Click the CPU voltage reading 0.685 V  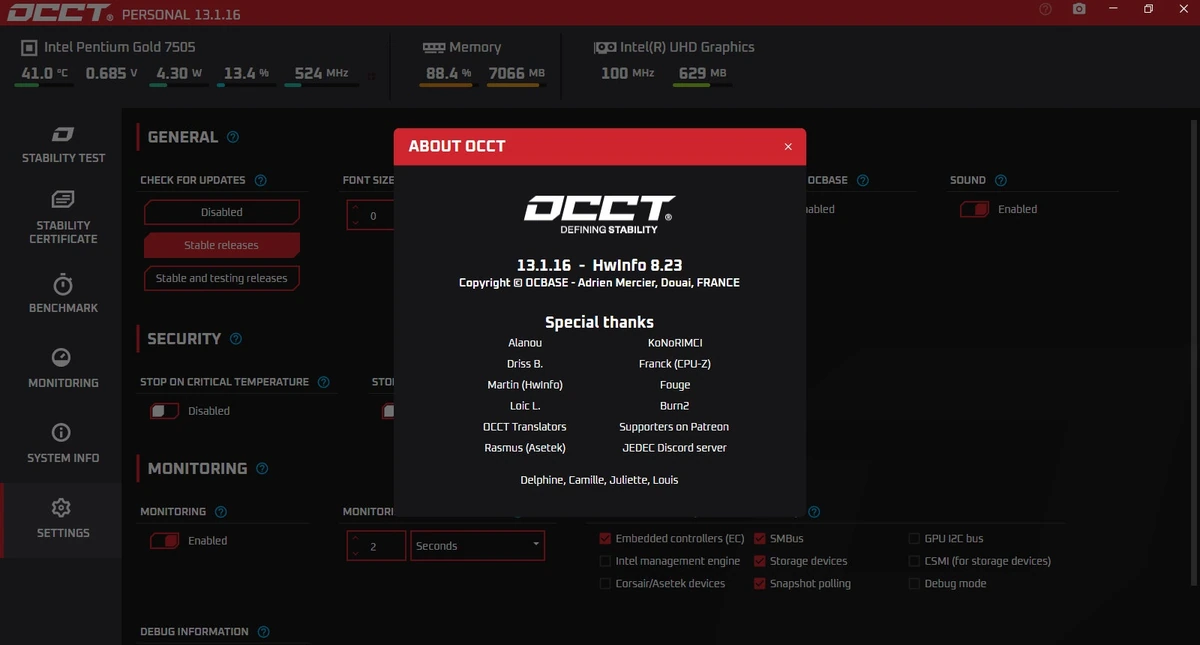112,73
